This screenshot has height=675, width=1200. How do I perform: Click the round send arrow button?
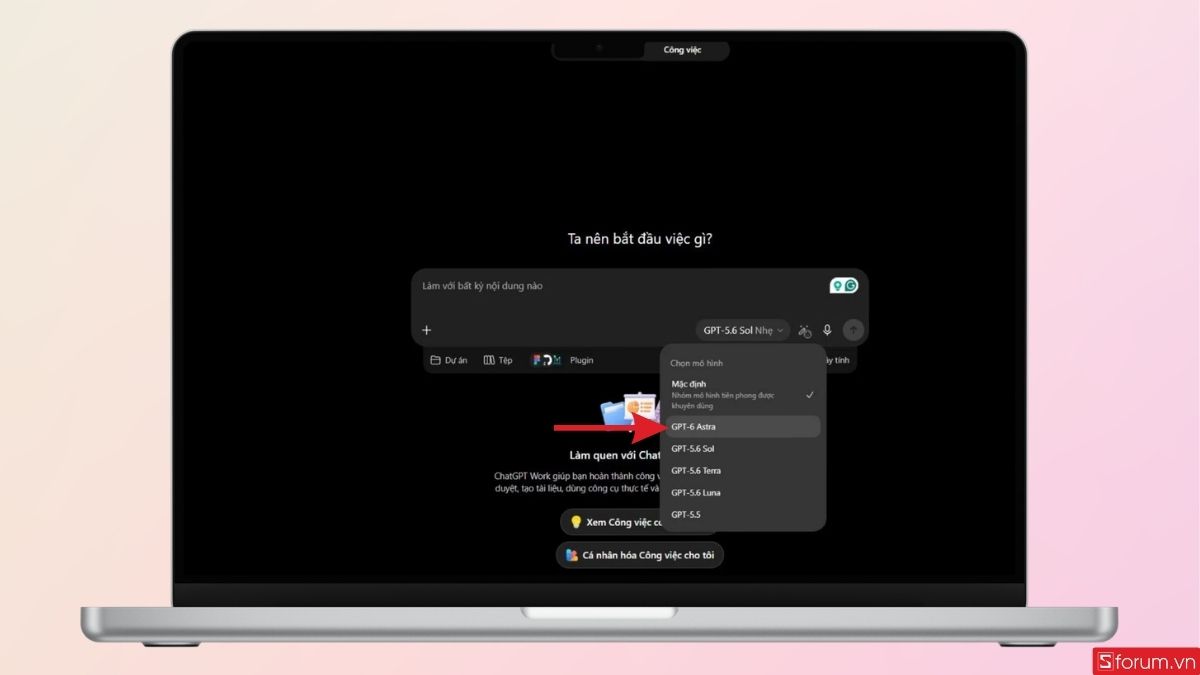click(853, 330)
